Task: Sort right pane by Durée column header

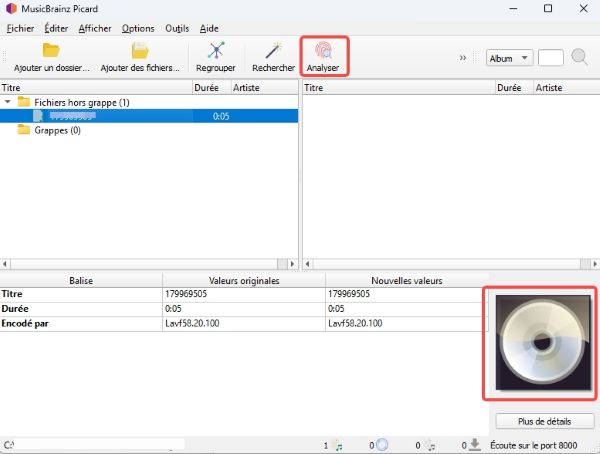Action: coord(514,88)
